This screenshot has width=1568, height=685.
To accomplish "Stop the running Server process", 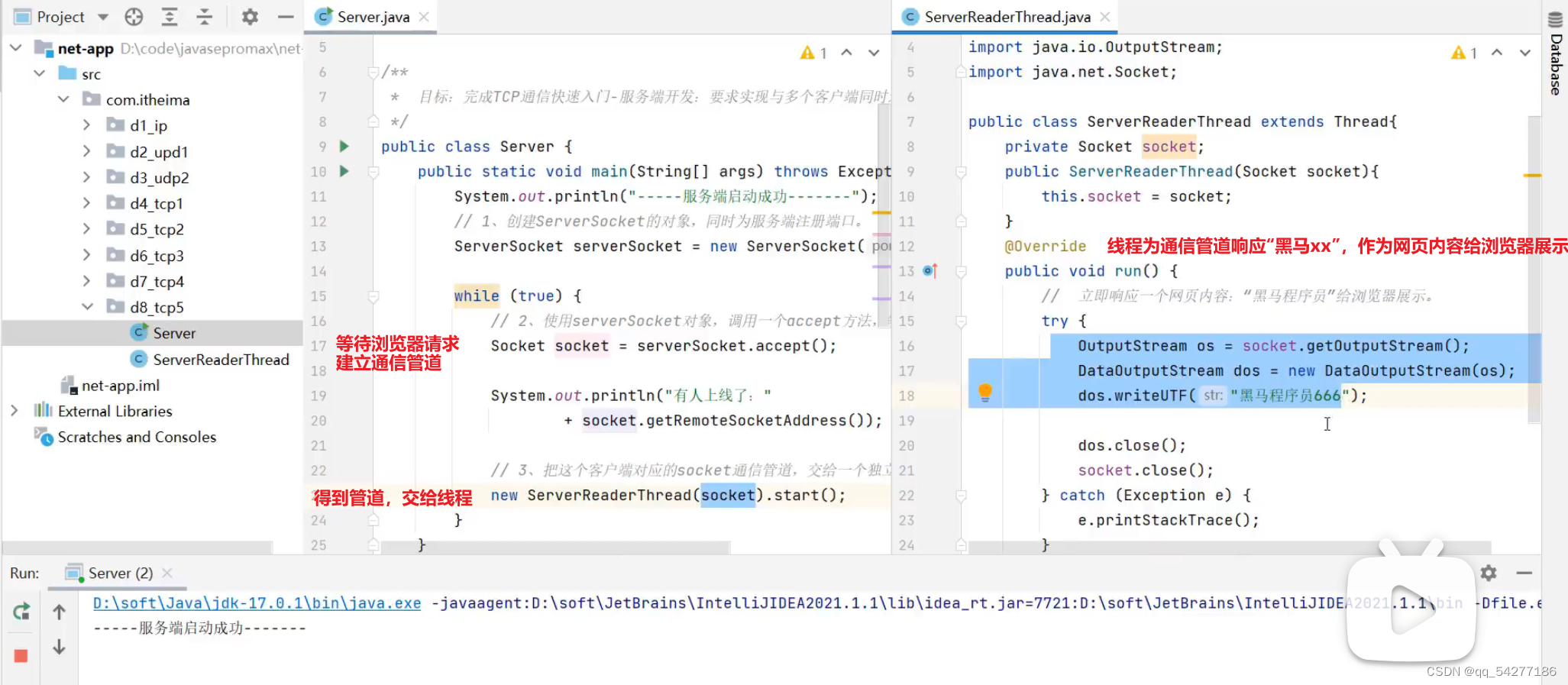I will pyautogui.click(x=21, y=656).
